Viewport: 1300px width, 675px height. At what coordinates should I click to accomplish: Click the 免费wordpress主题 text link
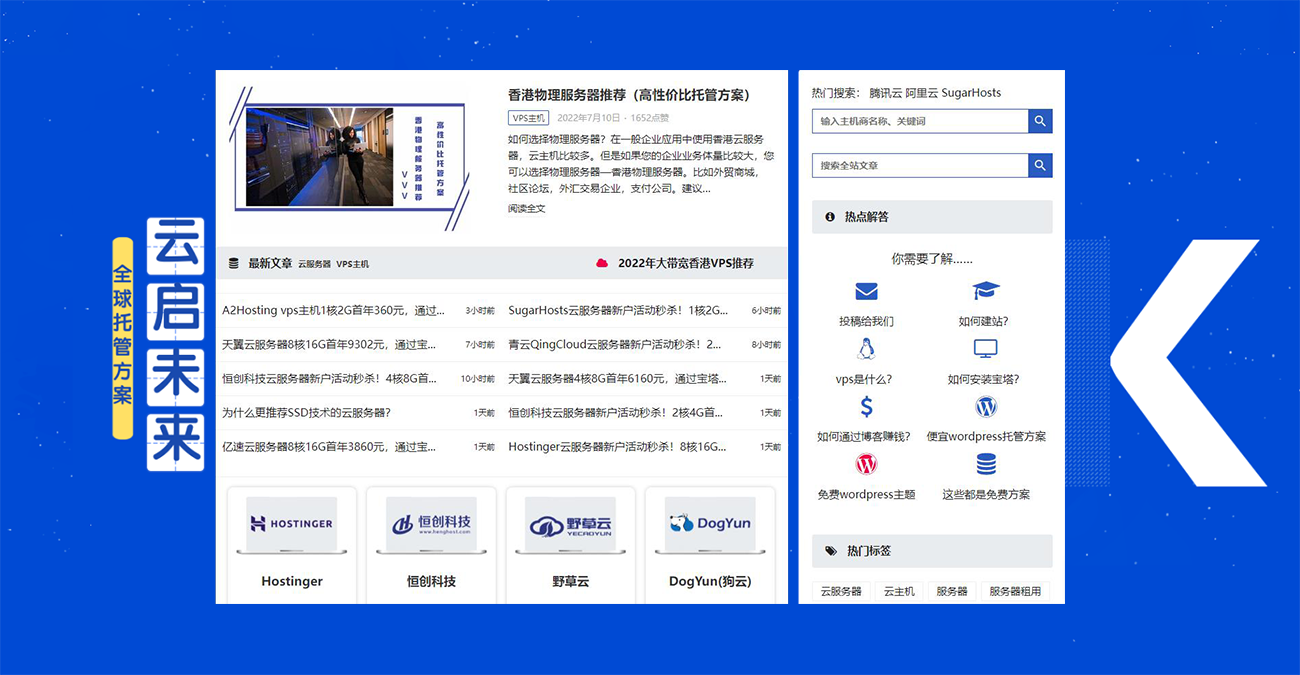click(866, 494)
